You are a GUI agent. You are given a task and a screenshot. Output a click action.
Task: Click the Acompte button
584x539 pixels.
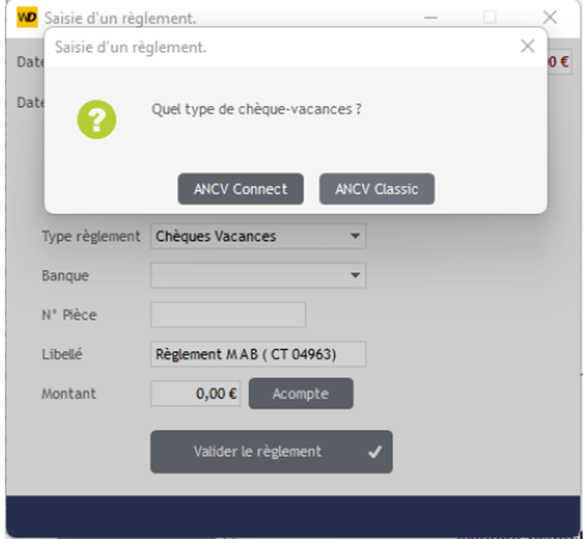(301, 394)
